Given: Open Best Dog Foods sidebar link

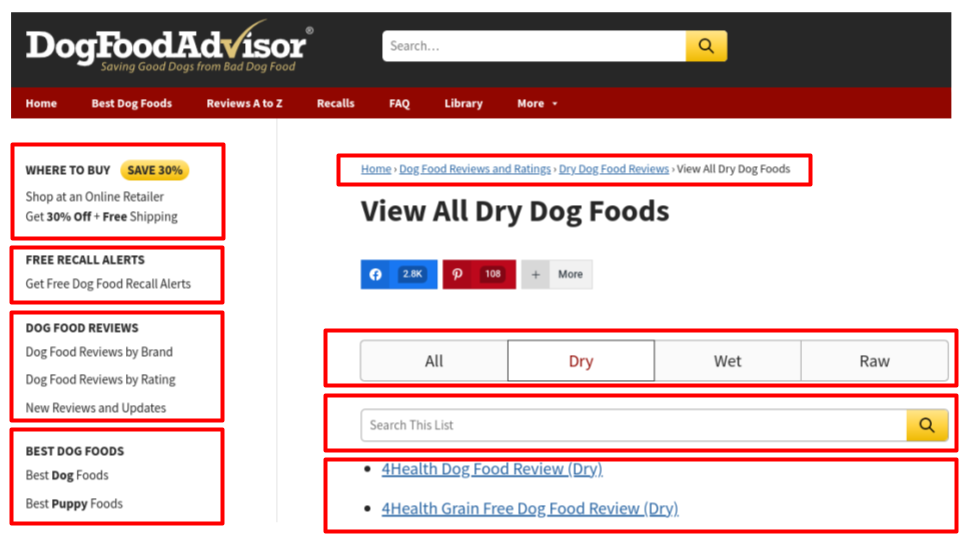Looking at the screenshot, I should point(67,475).
